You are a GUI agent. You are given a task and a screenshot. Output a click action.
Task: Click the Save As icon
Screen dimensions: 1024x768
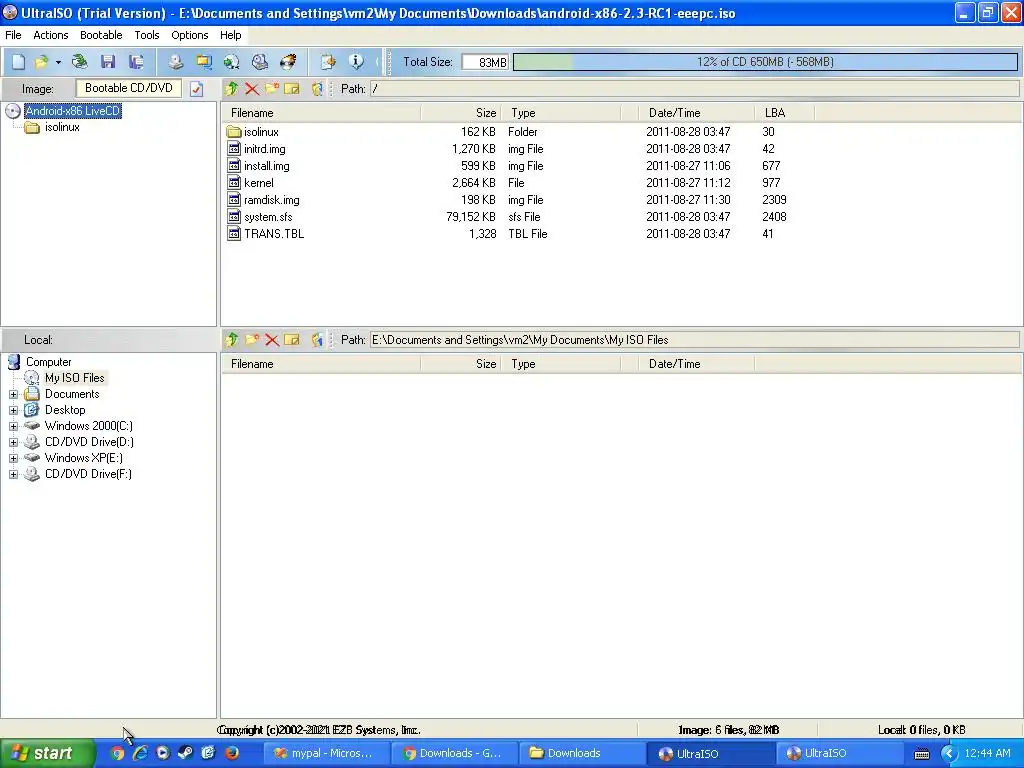click(136, 62)
